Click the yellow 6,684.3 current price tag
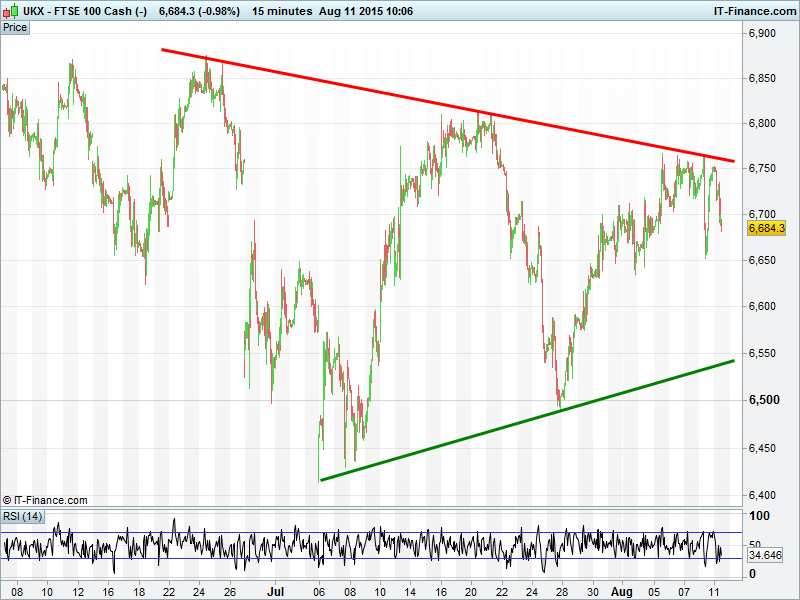Screen dimensions: 800x600 pyautogui.click(x=767, y=228)
